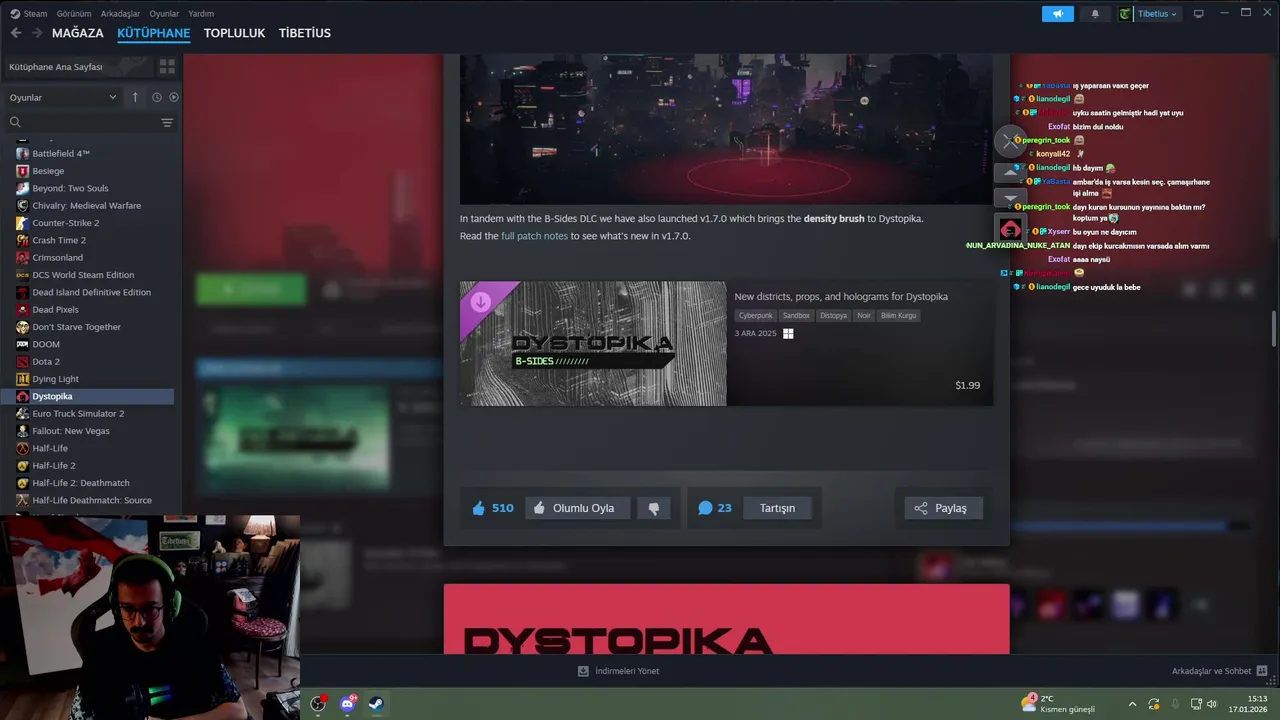Viewport: 1280px width, 720px height.
Task: Open Discord from the taskbar
Action: coord(347,704)
